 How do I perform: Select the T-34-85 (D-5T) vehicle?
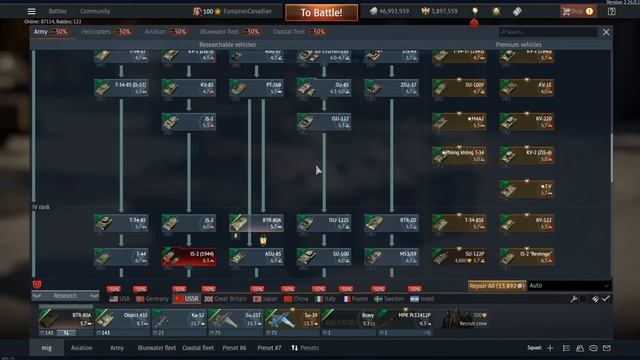[121, 88]
